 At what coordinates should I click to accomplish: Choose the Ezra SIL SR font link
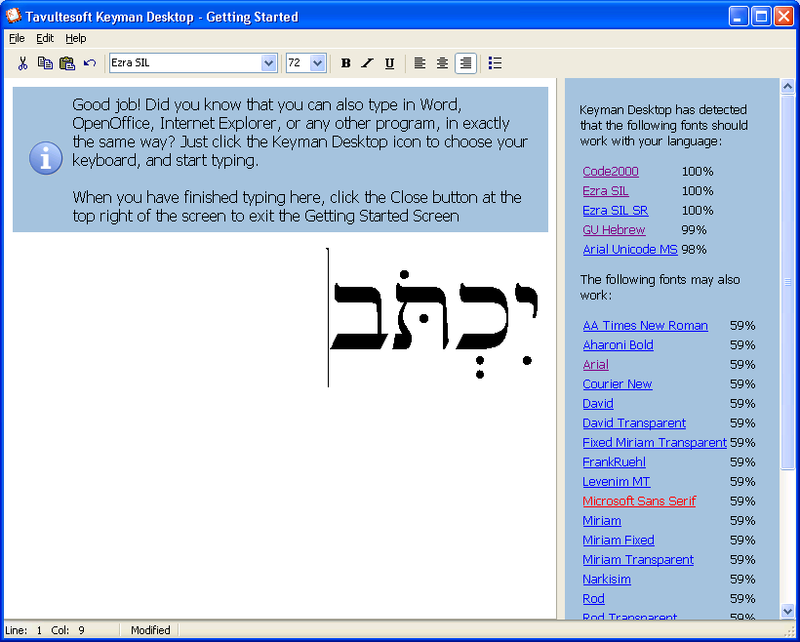point(615,210)
